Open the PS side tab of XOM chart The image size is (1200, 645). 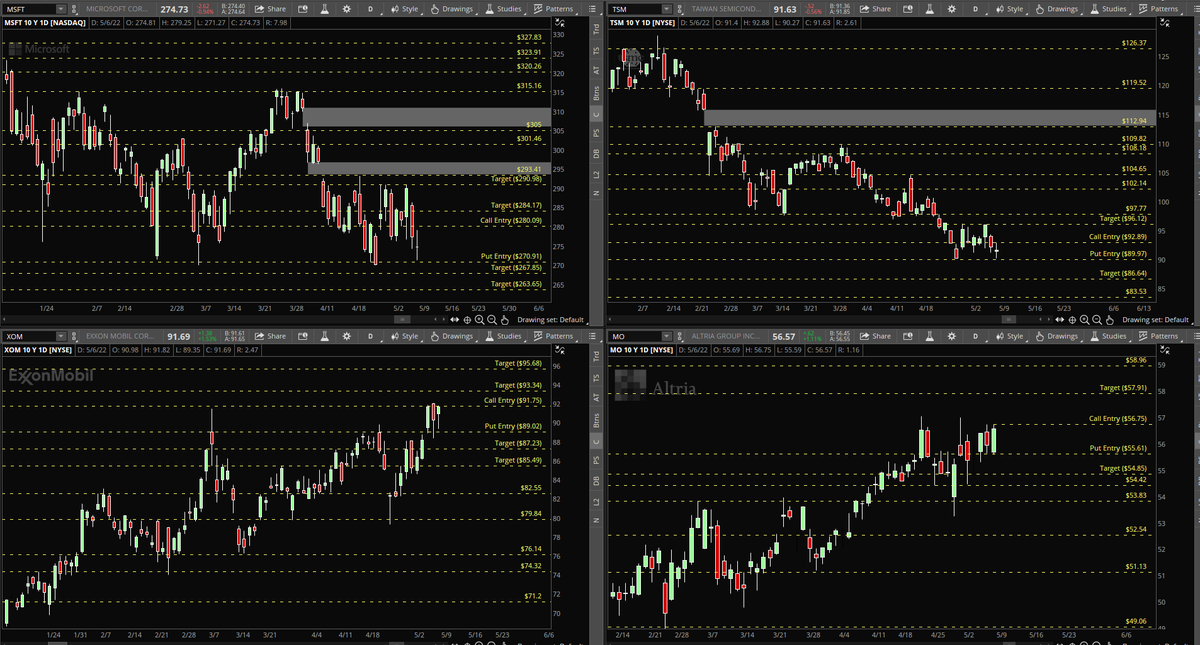pyautogui.click(x=594, y=460)
